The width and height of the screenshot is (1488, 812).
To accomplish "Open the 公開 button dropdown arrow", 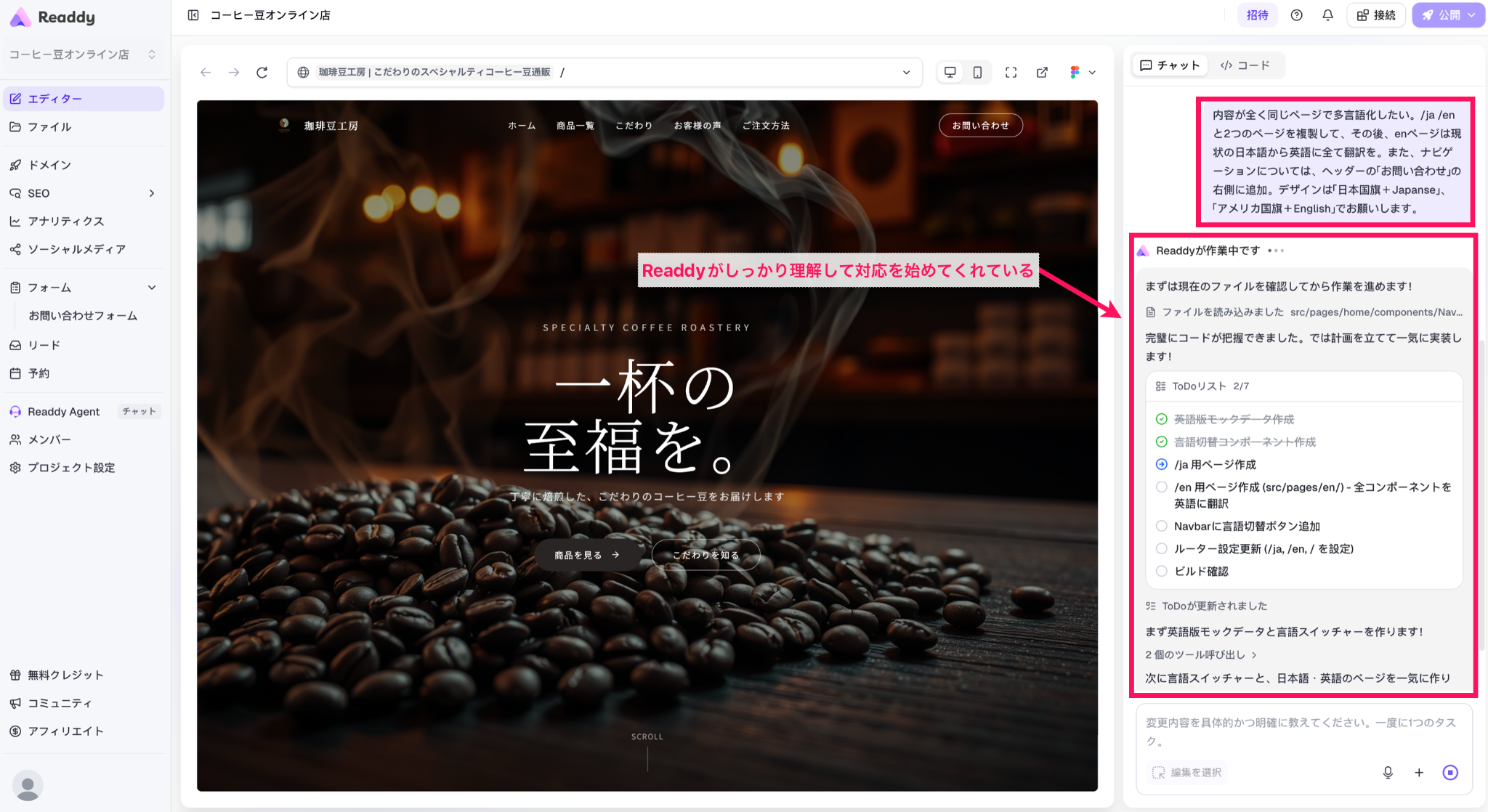I will tap(1472, 15).
